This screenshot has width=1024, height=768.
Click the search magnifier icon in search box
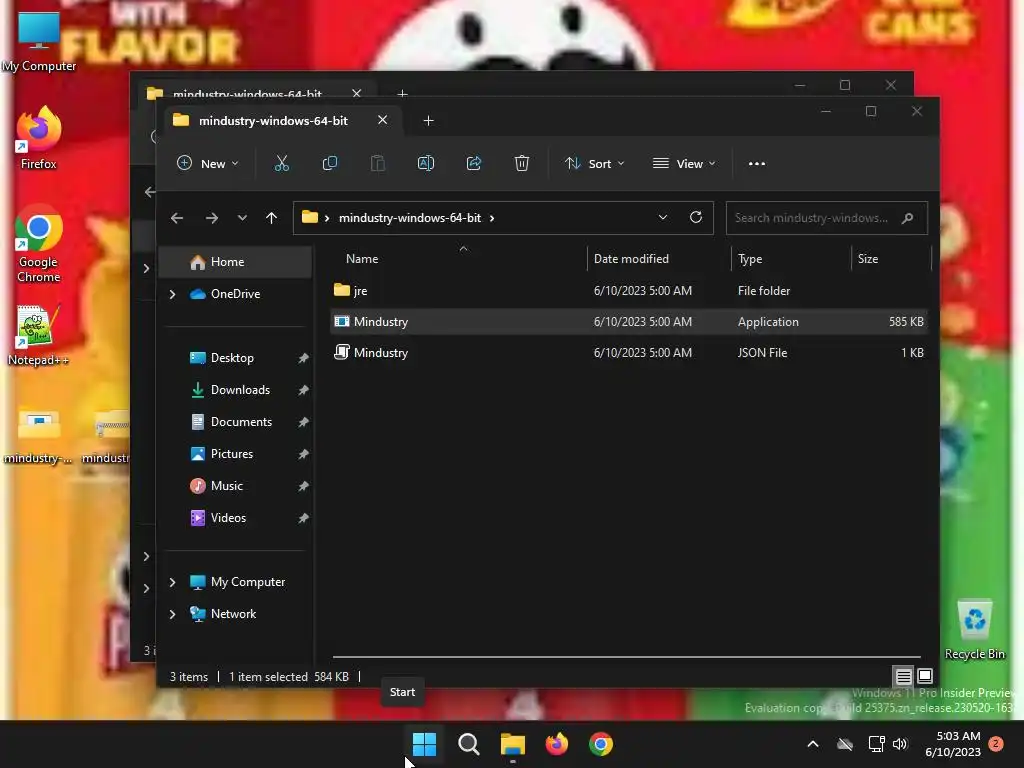[907, 218]
